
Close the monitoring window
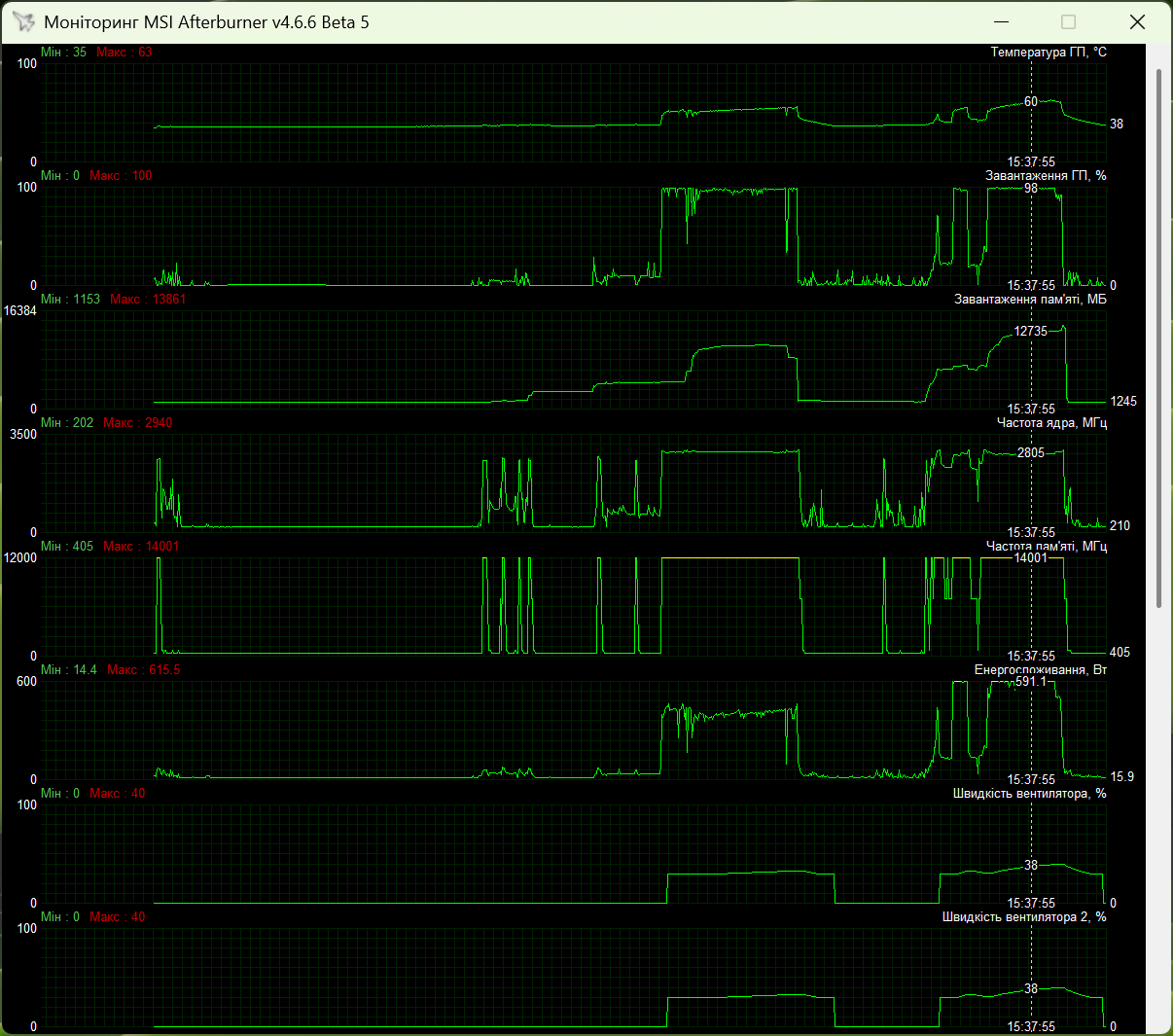1137,21
